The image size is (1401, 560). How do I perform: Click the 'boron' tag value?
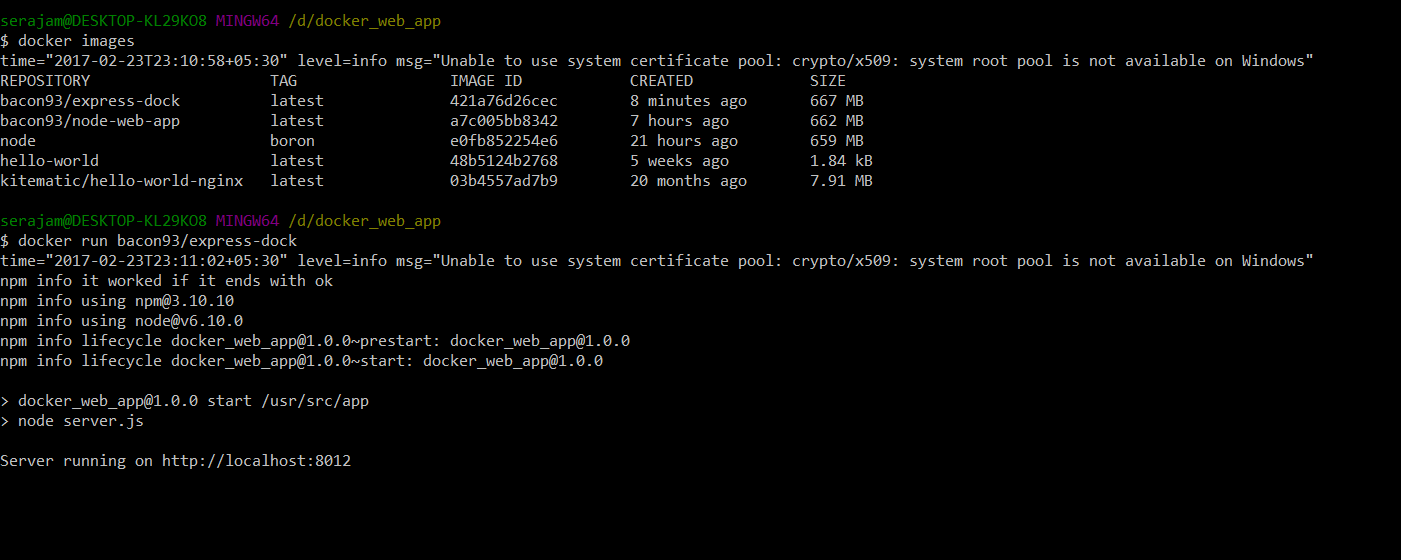click(292, 141)
